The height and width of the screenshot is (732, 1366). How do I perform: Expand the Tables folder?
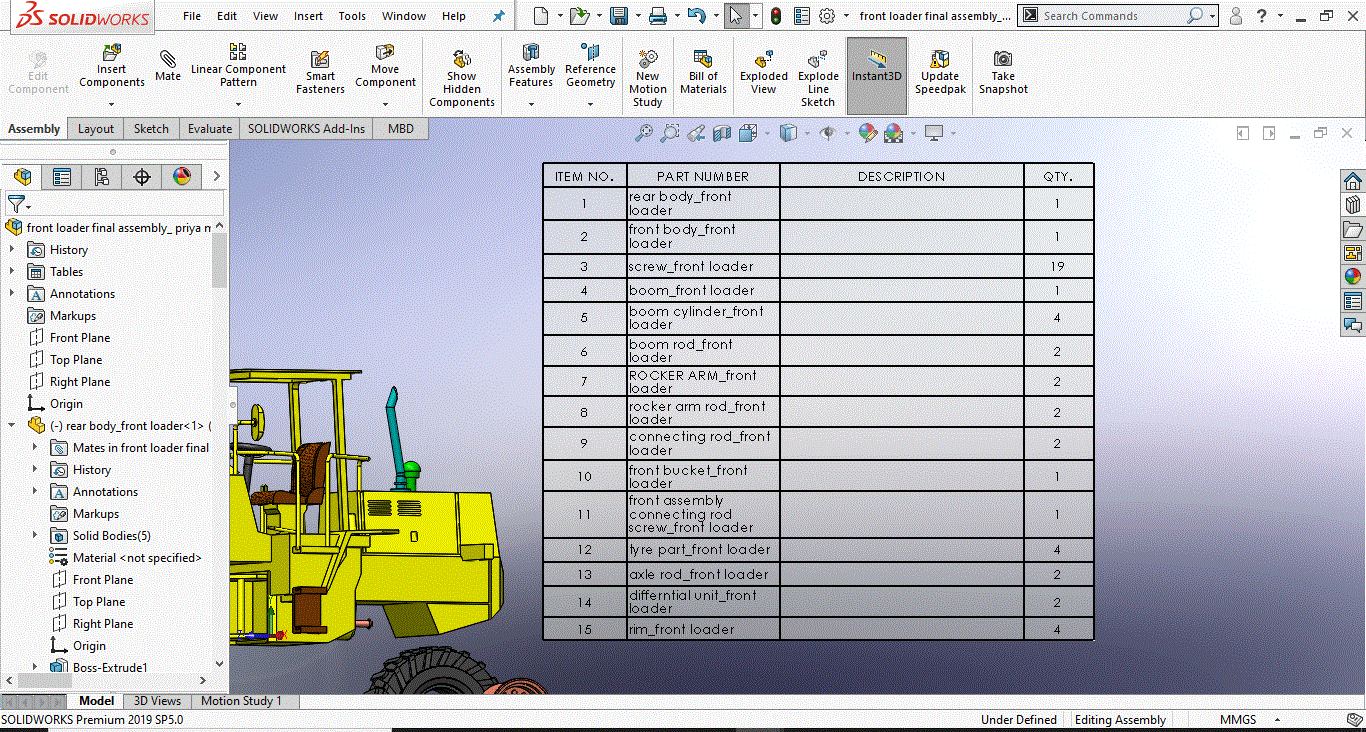(x=12, y=272)
